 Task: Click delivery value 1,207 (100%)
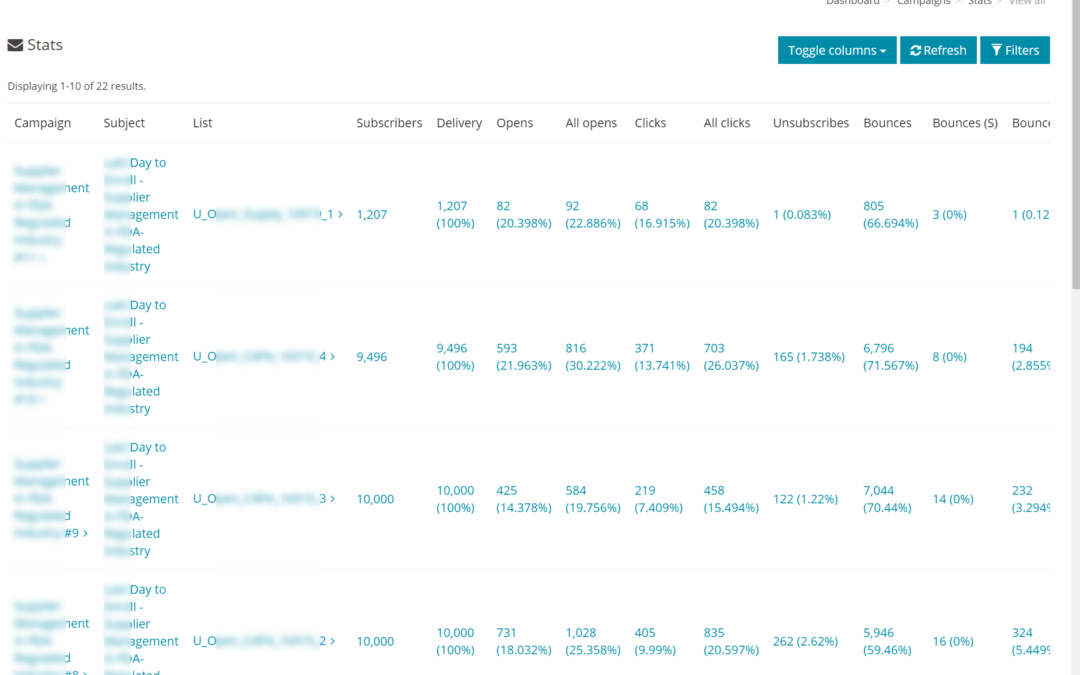pos(455,214)
